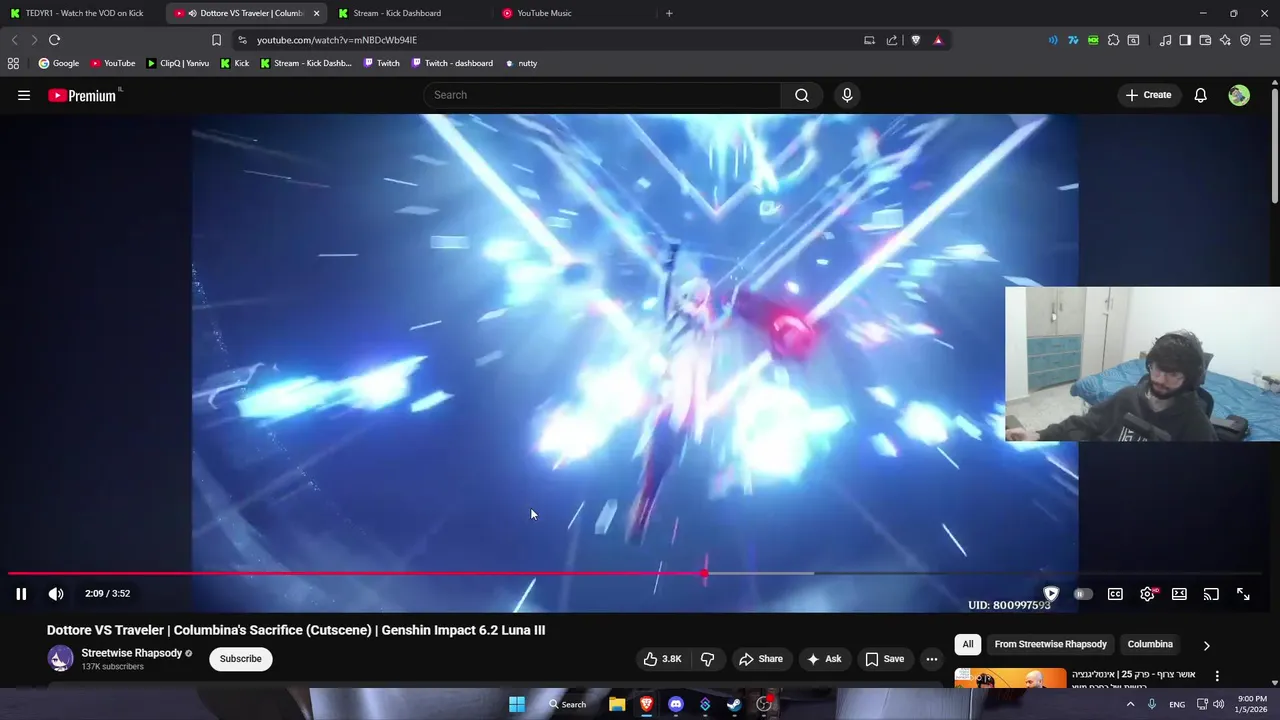Open the browser VPN shield icon
The height and width of the screenshot is (720, 1280).
pyautogui.click(x=1245, y=40)
